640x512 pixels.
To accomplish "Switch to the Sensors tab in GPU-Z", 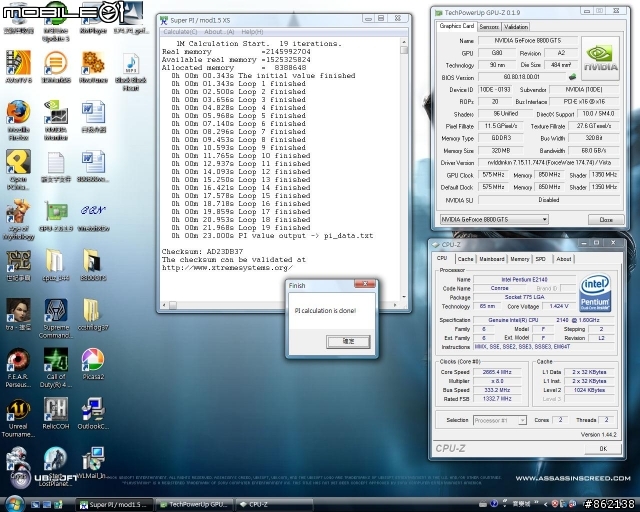I will (489, 27).
